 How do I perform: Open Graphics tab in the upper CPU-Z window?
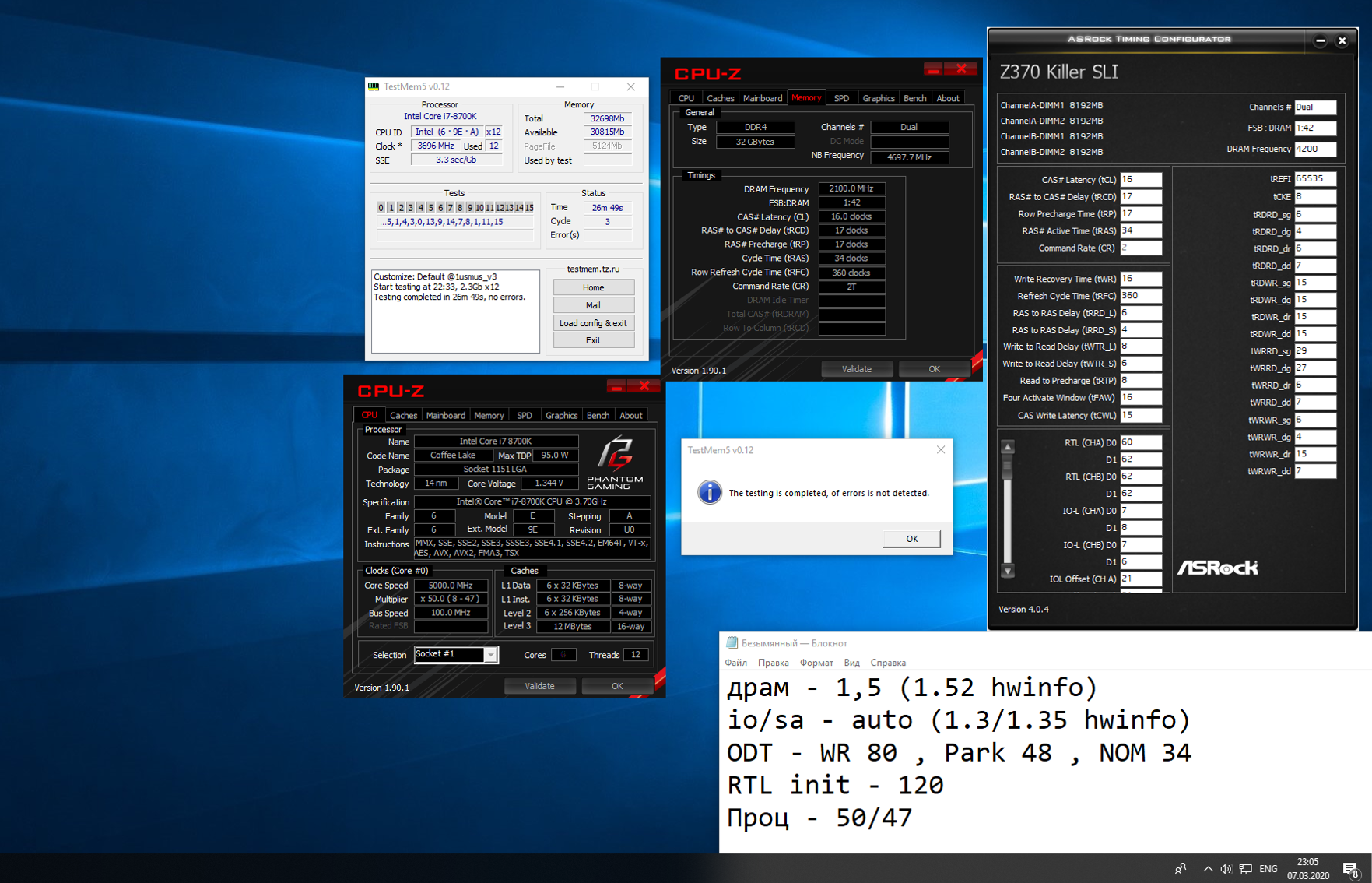coord(878,98)
